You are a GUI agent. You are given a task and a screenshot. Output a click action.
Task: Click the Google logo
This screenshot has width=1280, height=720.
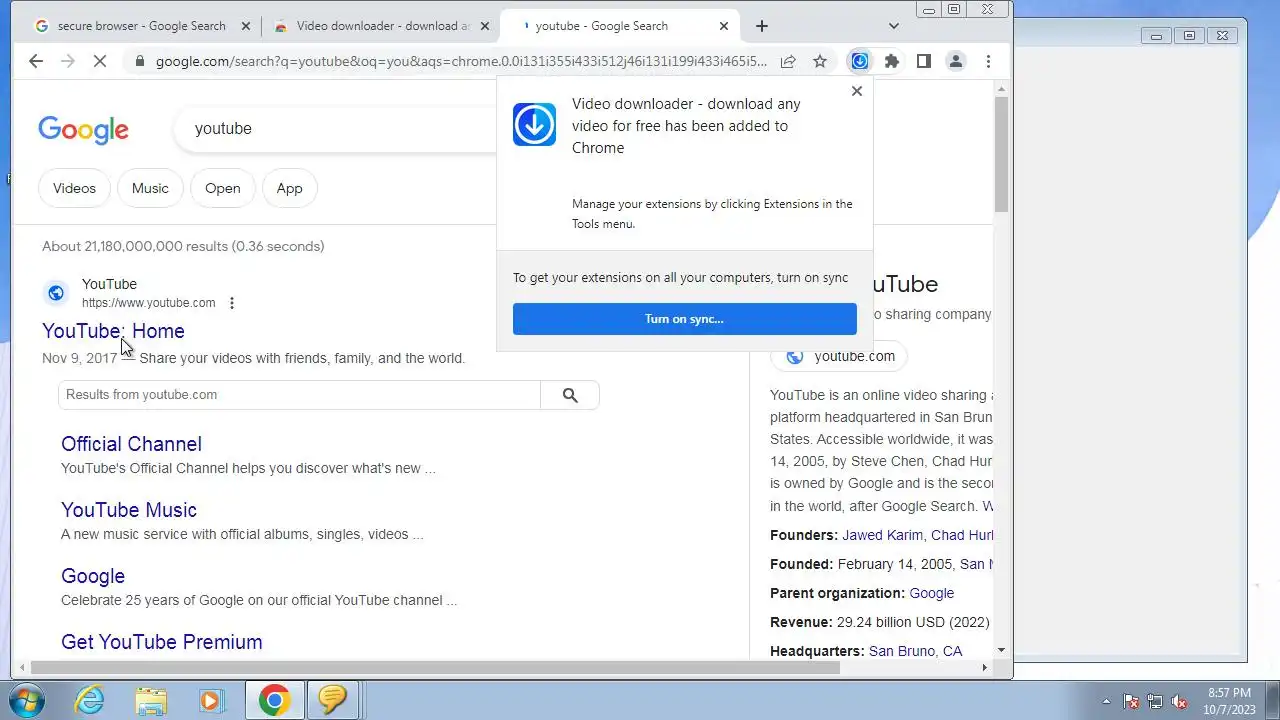pos(83,130)
